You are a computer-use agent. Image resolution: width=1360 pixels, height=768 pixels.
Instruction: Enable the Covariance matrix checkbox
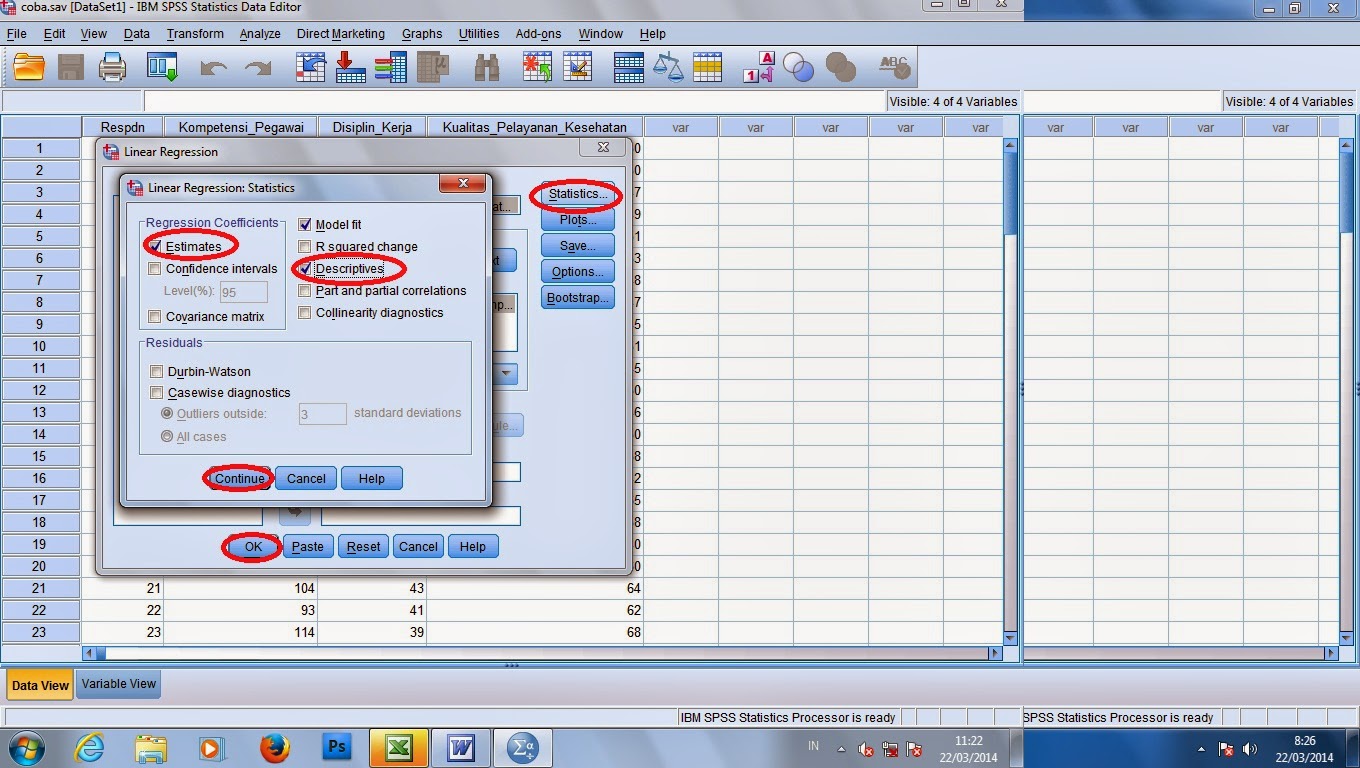[x=155, y=317]
